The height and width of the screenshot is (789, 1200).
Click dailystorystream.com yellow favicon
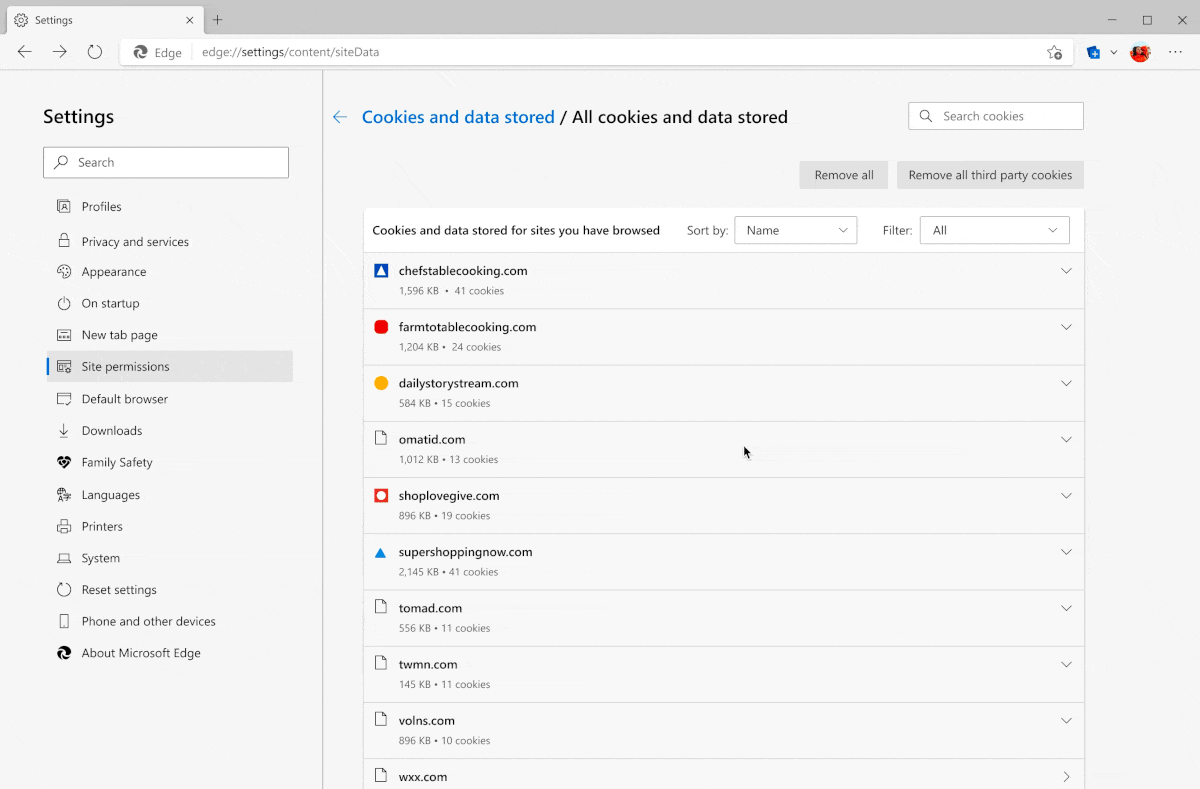click(x=381, y=383)
